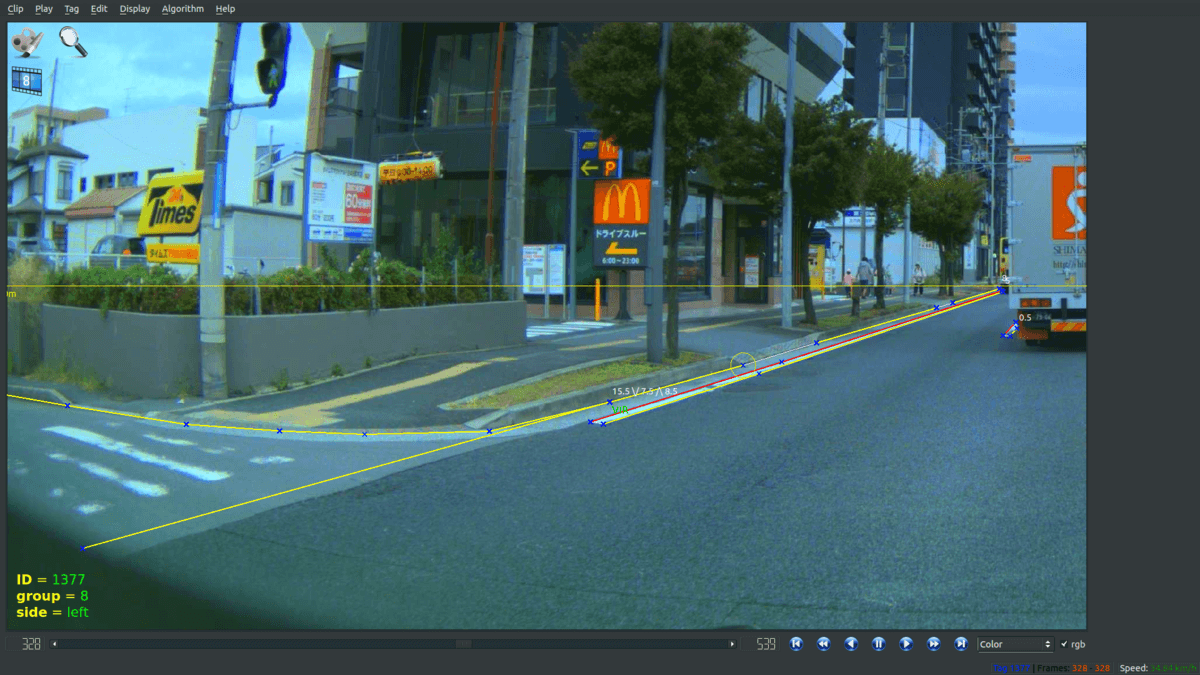Click the timeline left scroll arrow
The width and height of the screenshot is (1200, 675).
(54, 645)
